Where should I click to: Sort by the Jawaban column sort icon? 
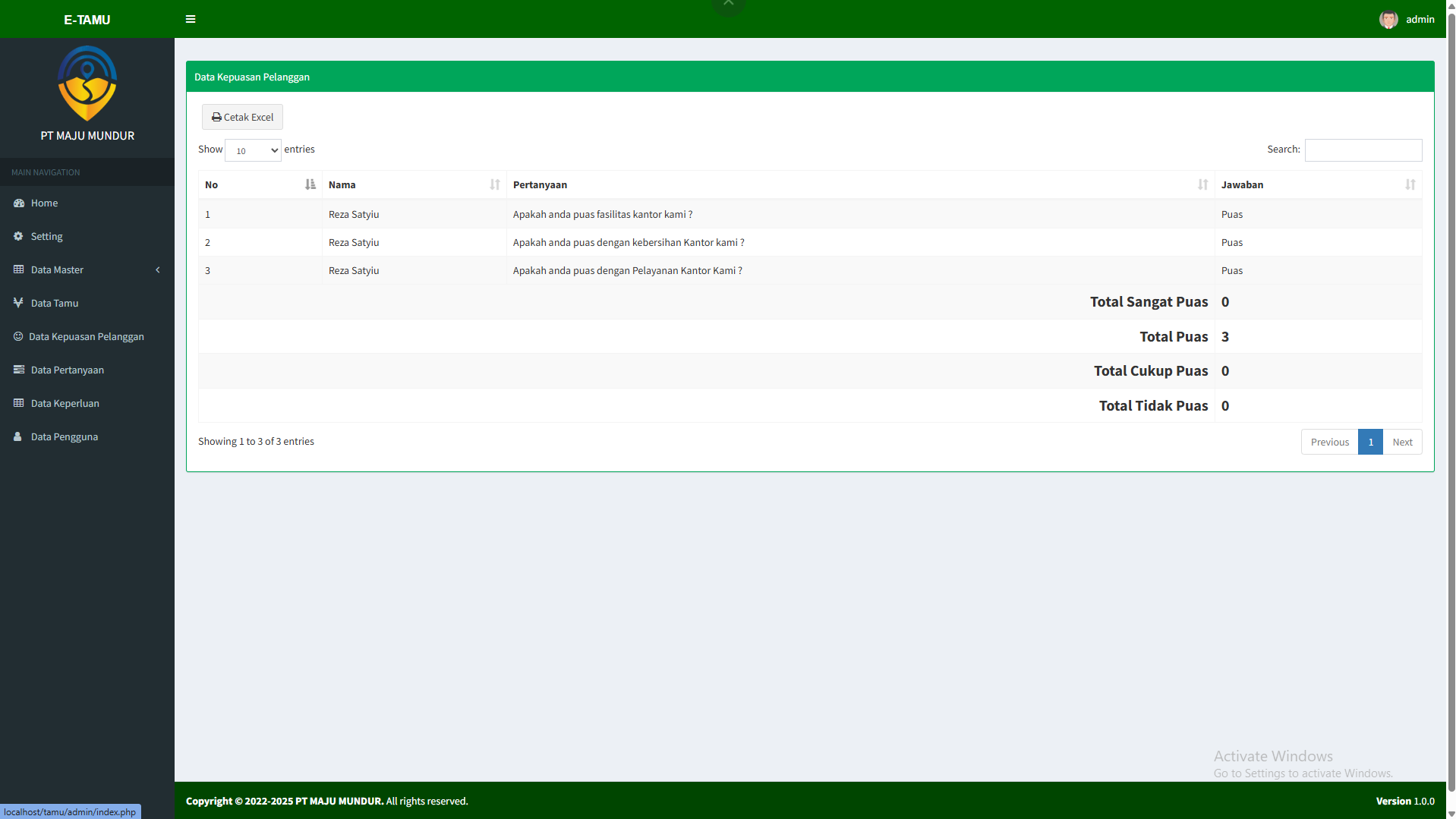point(1410,184)
